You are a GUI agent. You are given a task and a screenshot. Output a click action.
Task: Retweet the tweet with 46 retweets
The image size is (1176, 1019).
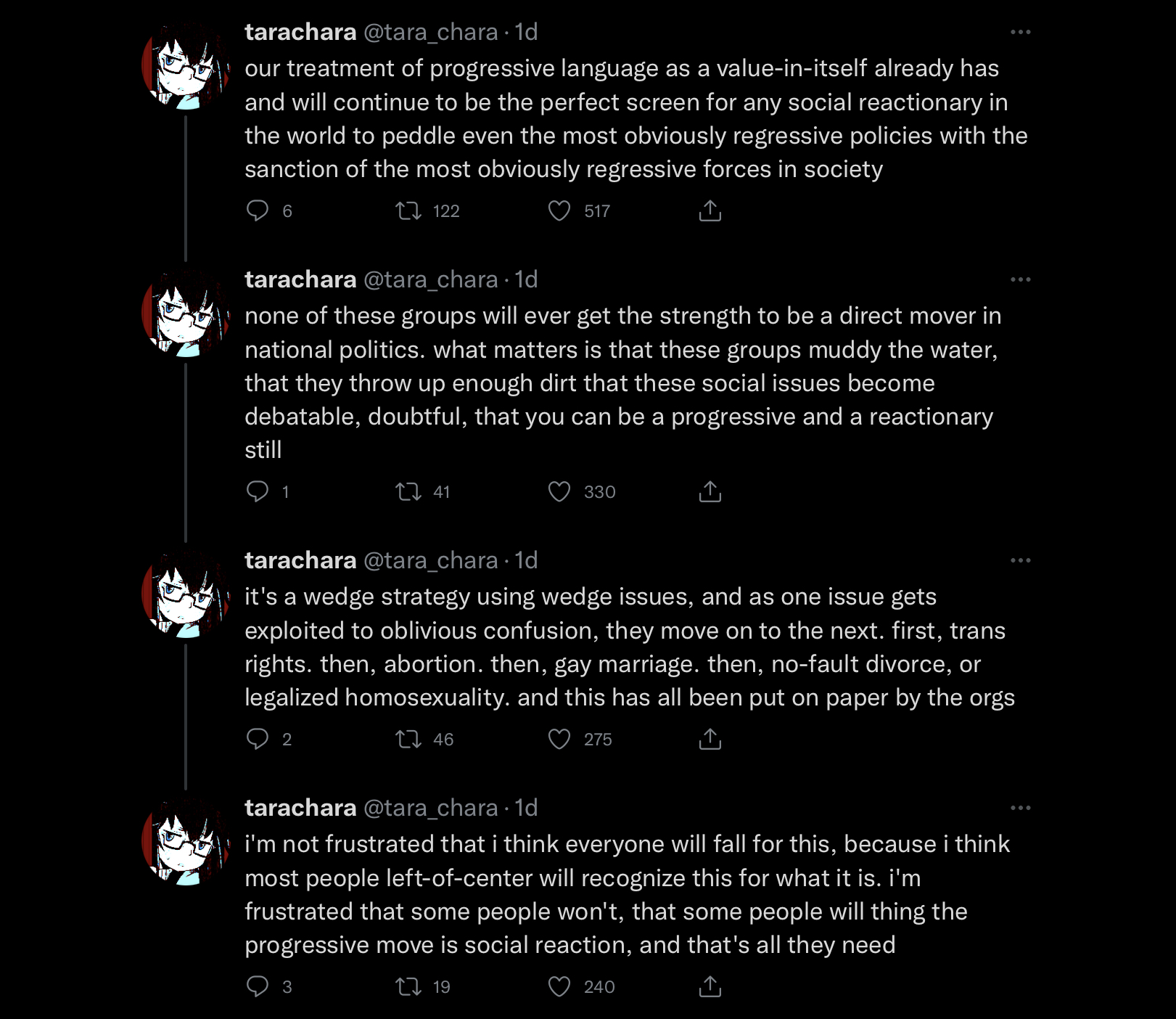tap(408, 739)
